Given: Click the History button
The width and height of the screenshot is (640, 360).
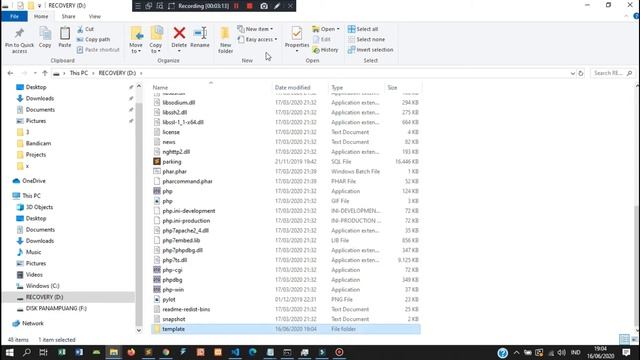Looking at the screenshot, I should (325, 50).
